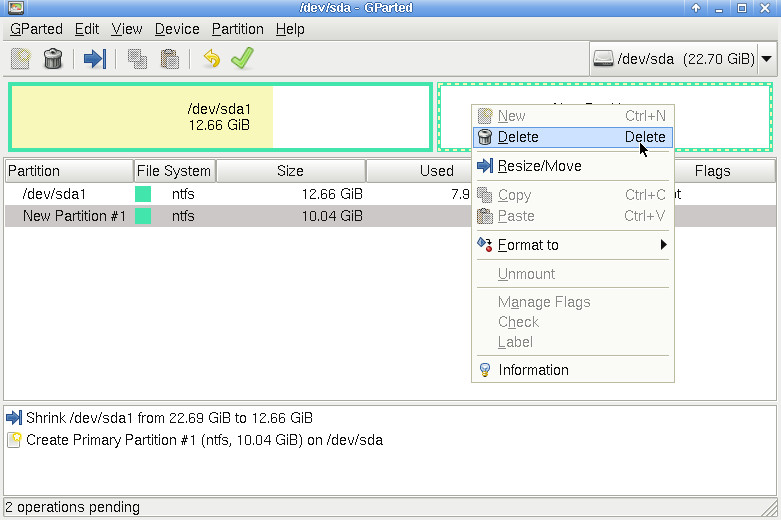Minimize the GParted window
Screen dimensions: 781x520
[719, 8]
